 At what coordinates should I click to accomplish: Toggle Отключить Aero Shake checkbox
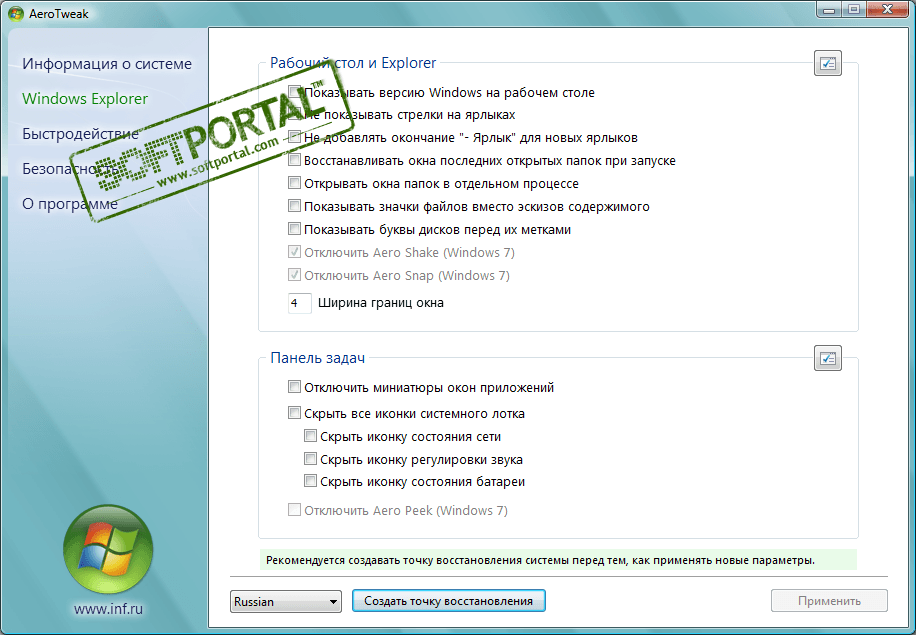294,252
